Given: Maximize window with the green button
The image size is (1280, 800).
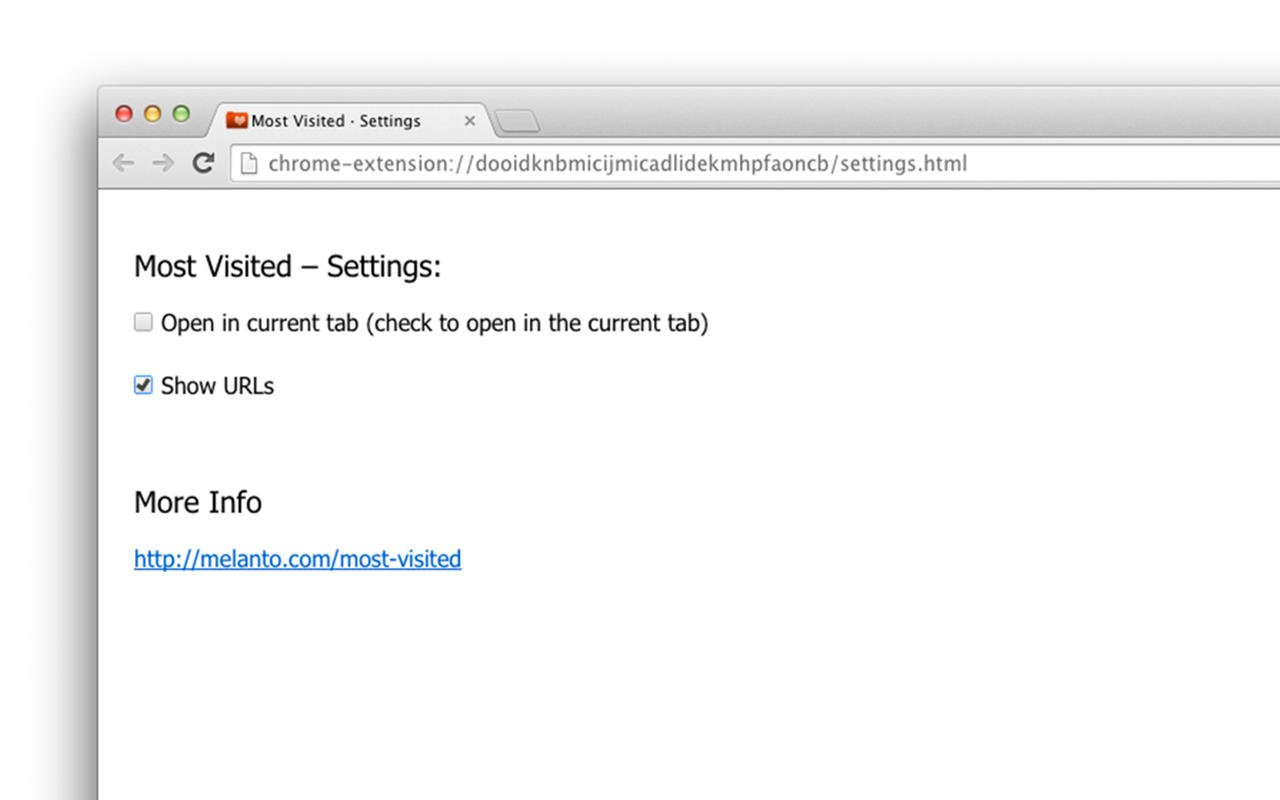Looking at the screenshot, I should (x=181, y=114).
